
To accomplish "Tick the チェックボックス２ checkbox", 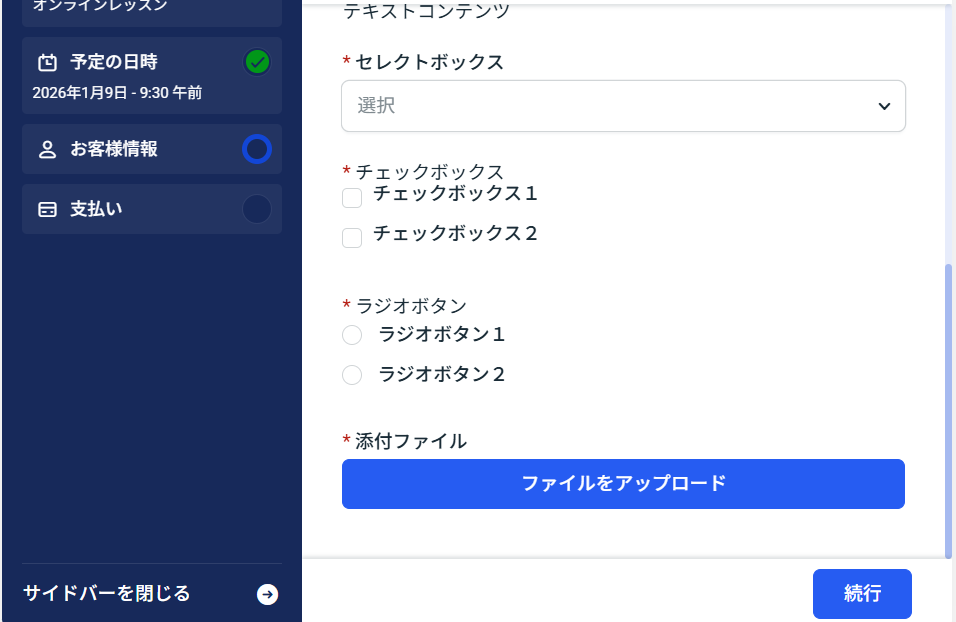I will point(352,238).
